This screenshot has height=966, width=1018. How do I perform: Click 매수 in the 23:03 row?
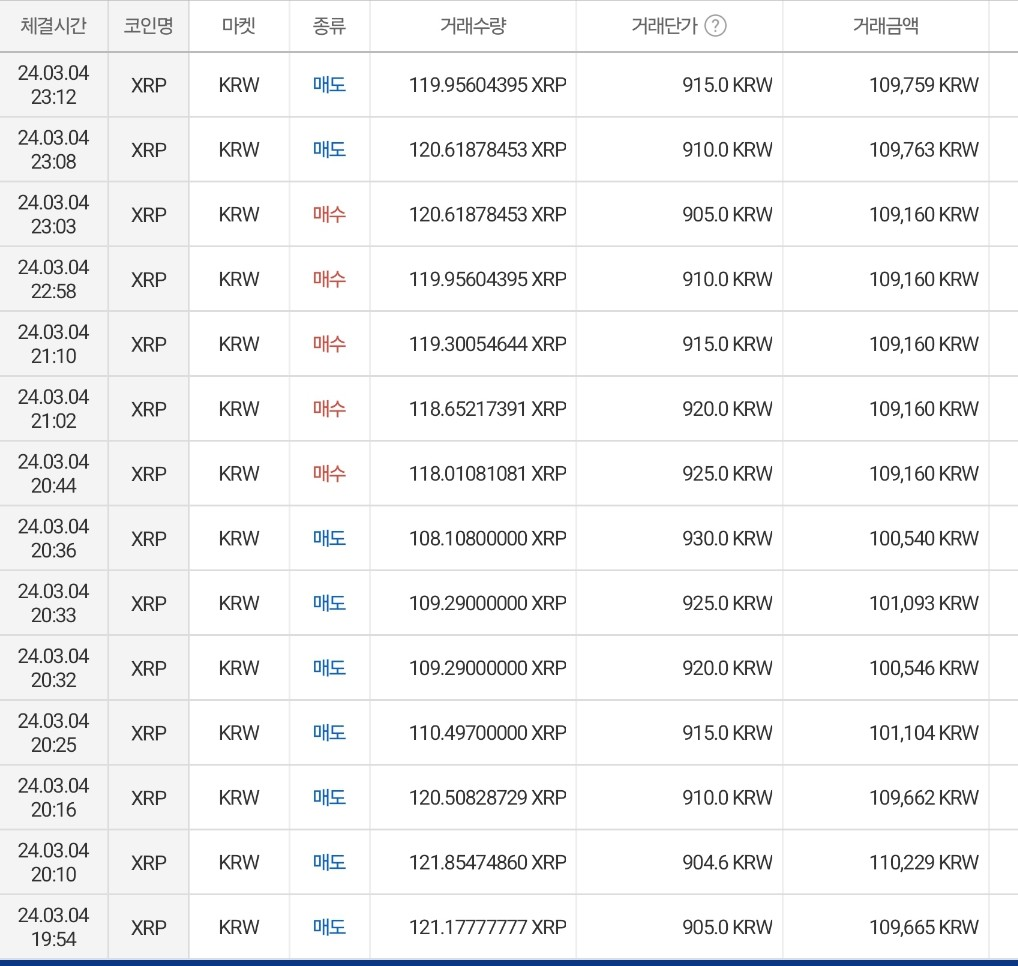tap(329, 214)
